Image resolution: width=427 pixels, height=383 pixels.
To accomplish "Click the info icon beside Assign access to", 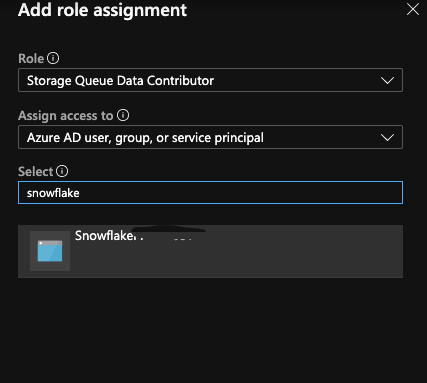I will click(123, 115).
